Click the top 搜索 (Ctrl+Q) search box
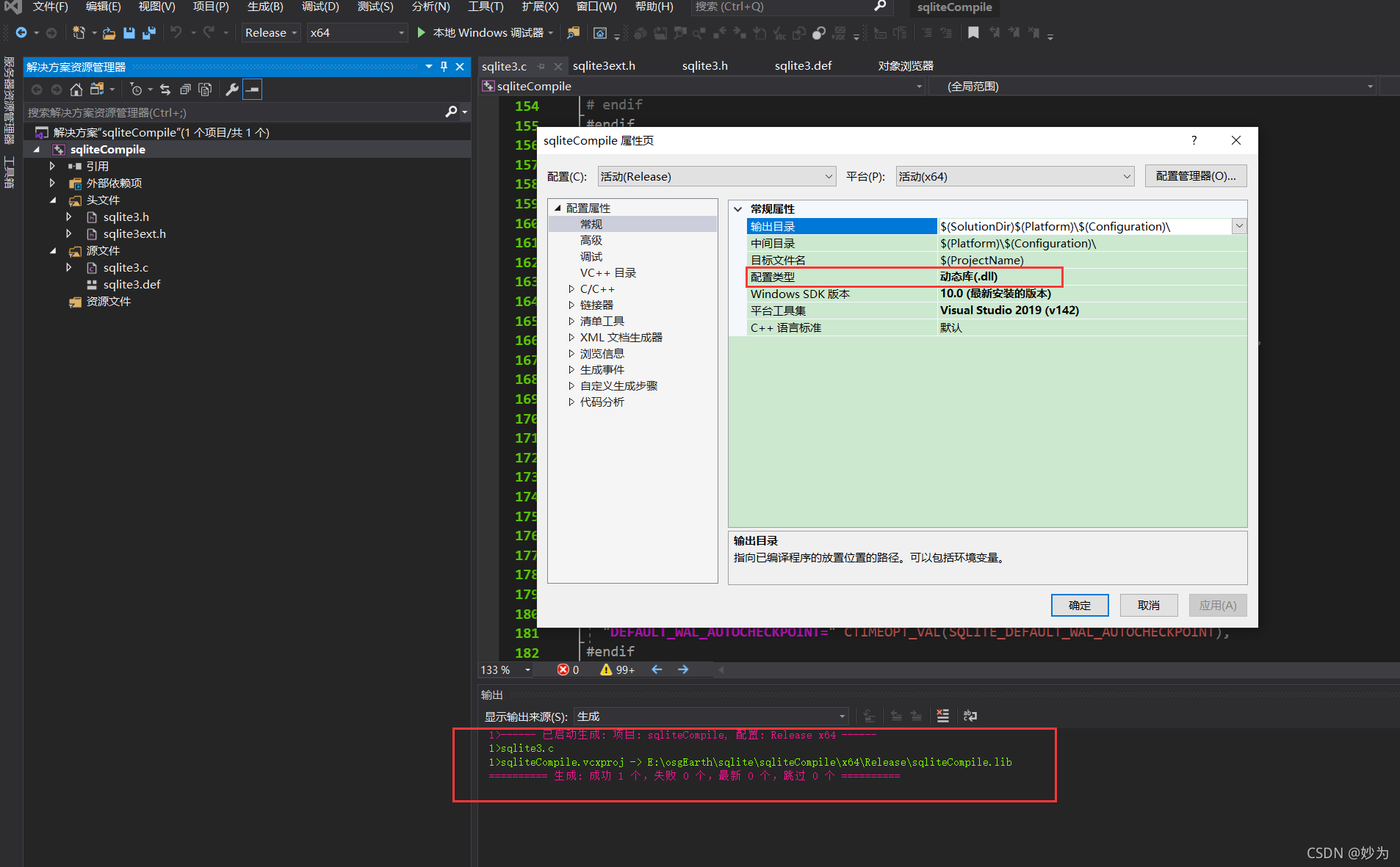The width and height of the screenshot is (1400, 867). click(790, 7)
